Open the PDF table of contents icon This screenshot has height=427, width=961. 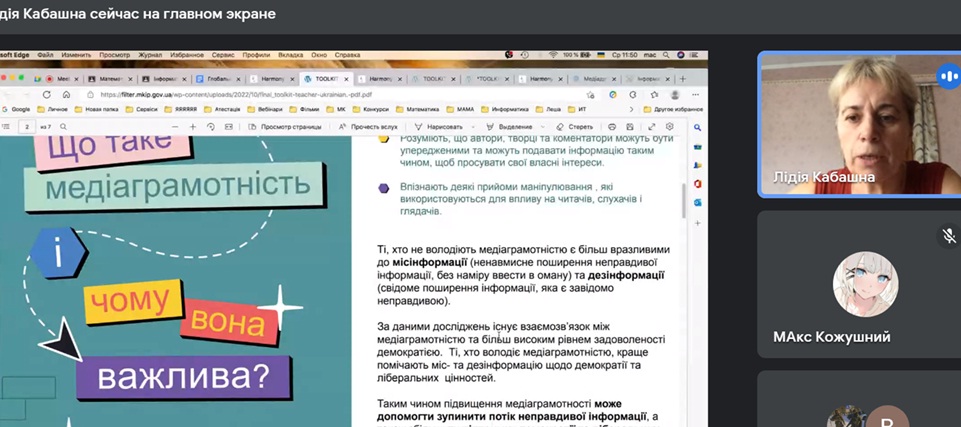[6, 127]
